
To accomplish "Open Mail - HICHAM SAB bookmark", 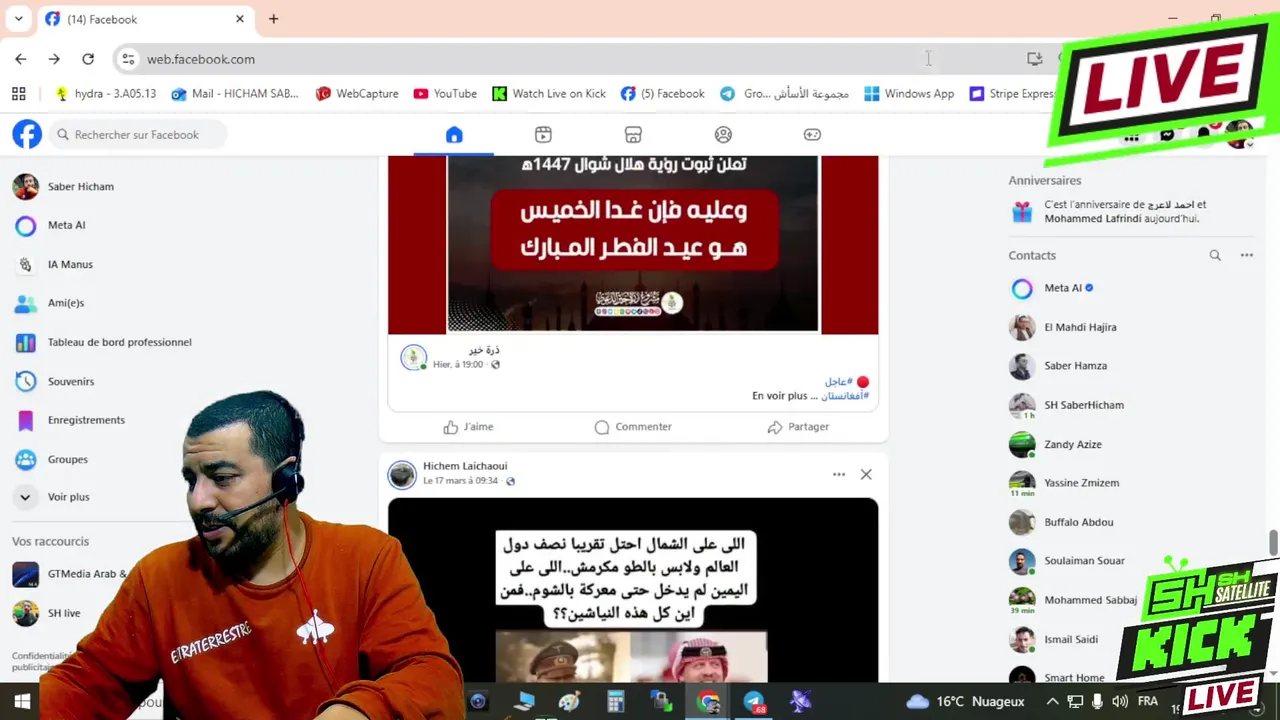I will click(235, 93).
